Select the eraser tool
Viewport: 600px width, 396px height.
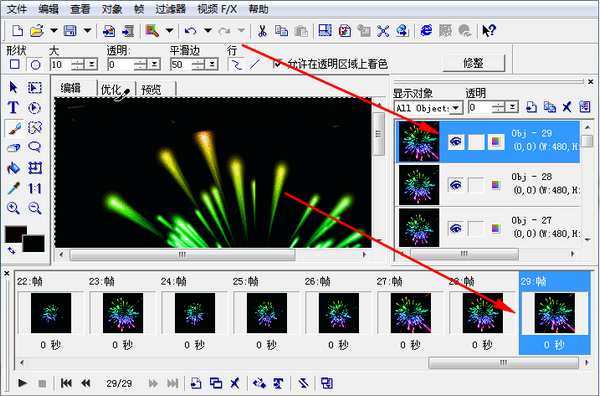click(x=13, y=147)
